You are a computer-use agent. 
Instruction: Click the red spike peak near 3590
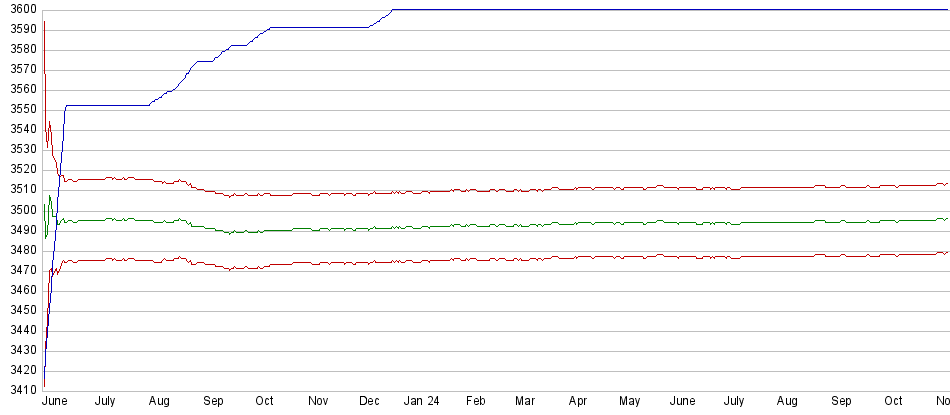pyautogui.click(x=44, y=24)
